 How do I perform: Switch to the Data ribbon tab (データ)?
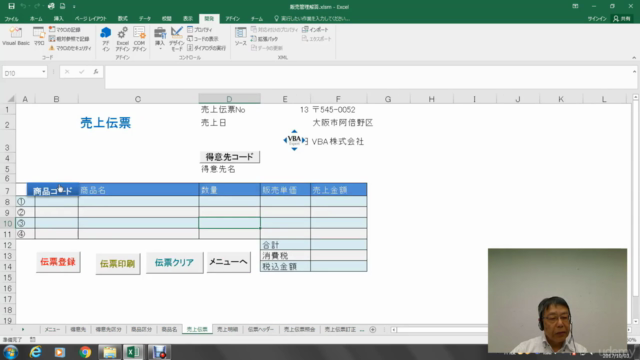144,19
